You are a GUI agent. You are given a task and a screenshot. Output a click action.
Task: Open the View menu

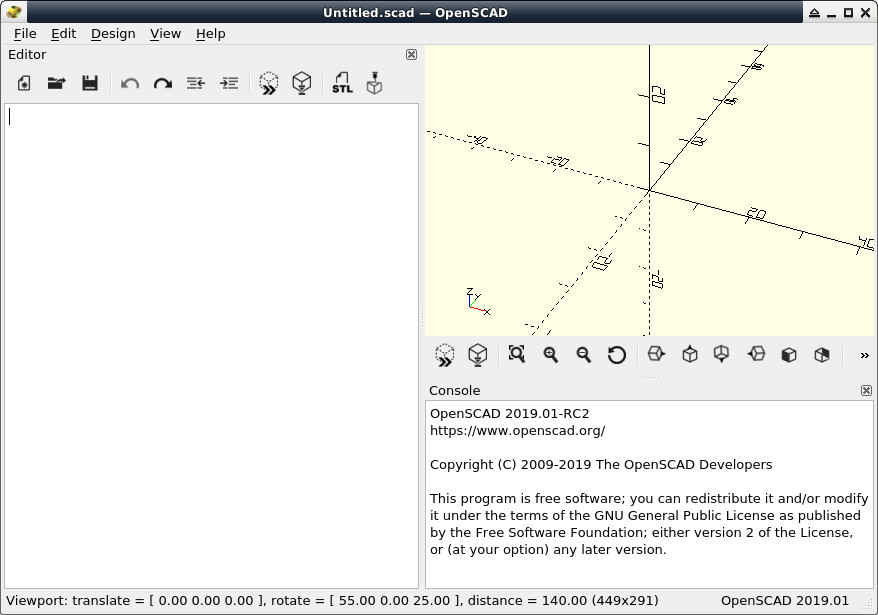click(x=165, y=34)
